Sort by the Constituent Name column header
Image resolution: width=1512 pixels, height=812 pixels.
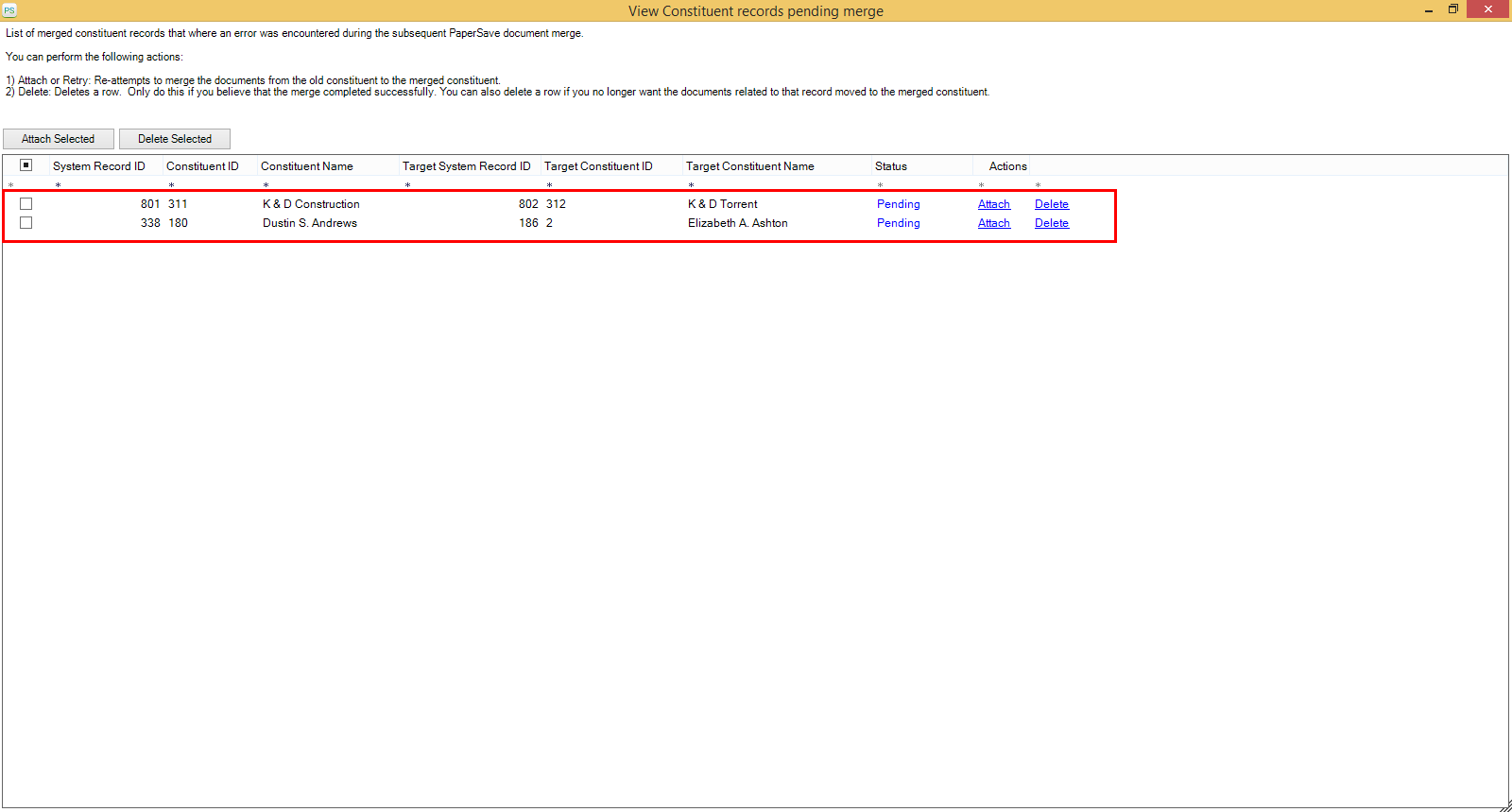tap(307, 166)
